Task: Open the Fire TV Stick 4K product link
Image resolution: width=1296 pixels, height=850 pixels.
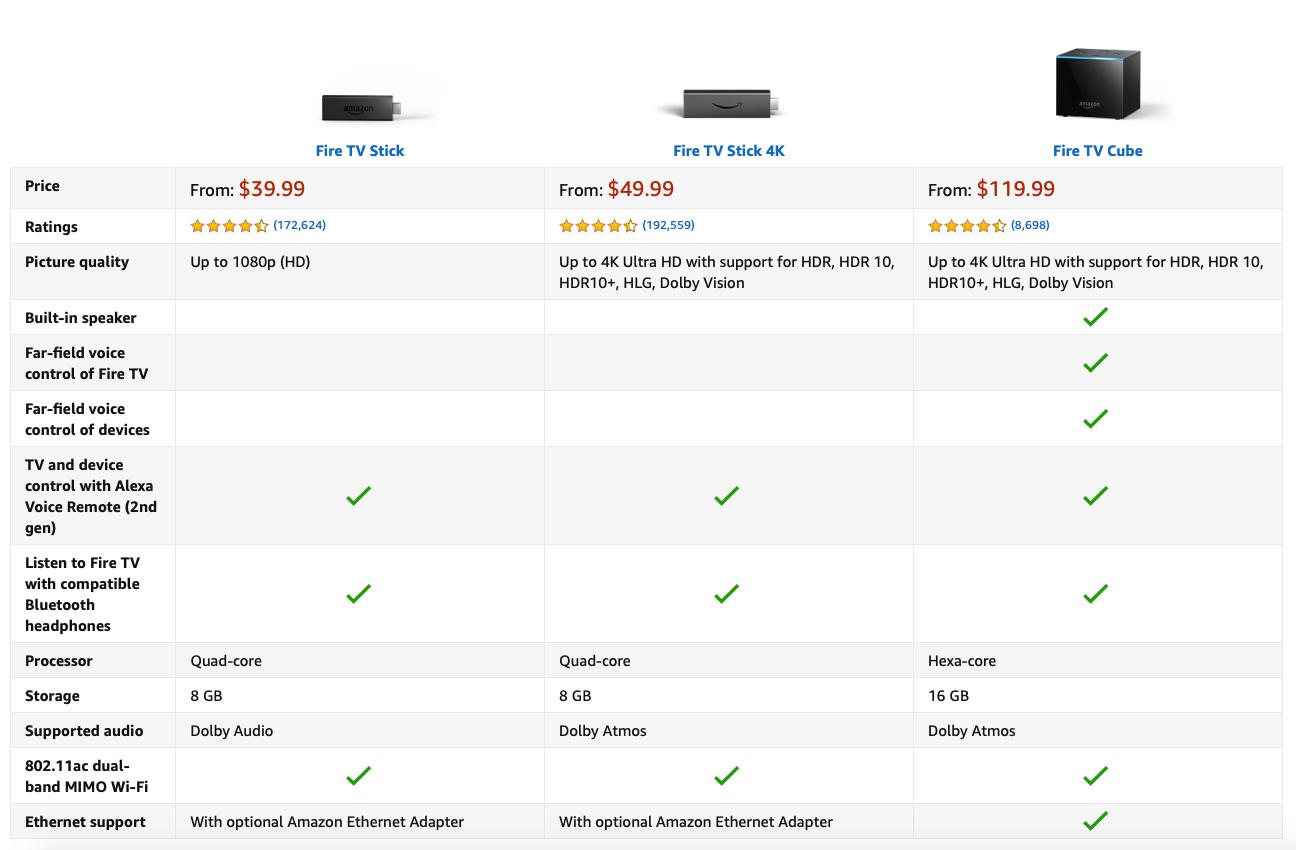Action: point(728,151)
